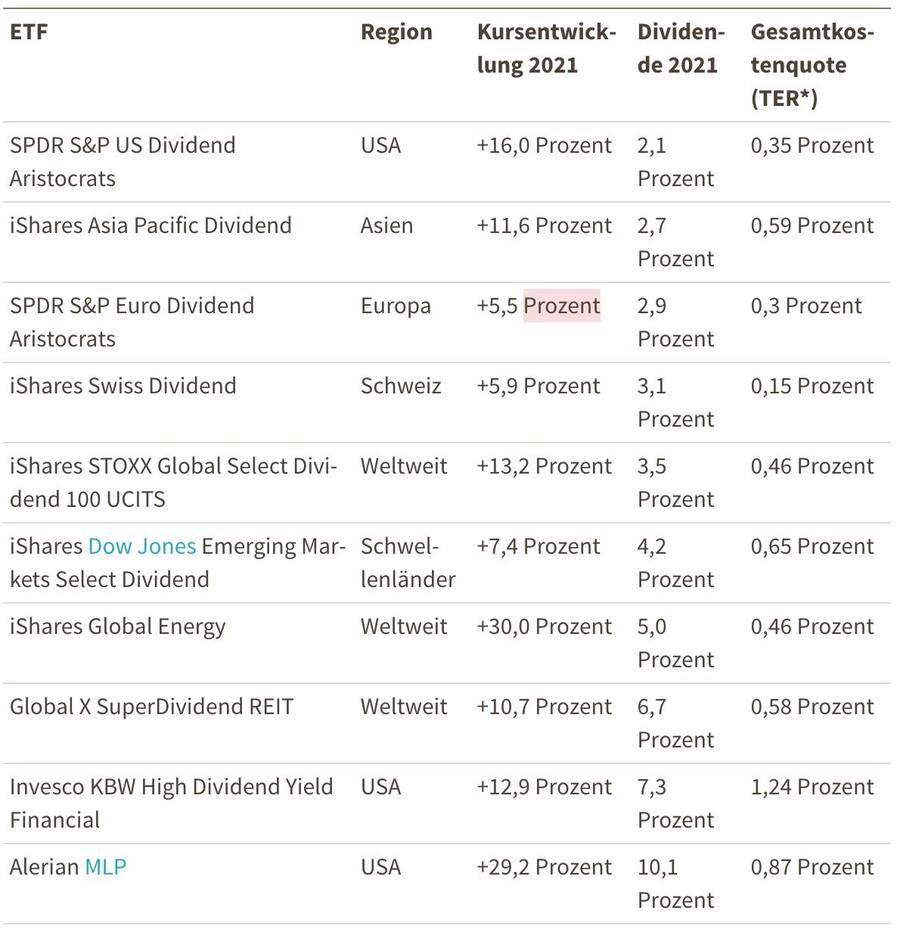This screenshot has height=929, width=900.
Task: Click the +30,0 Prozent price performance value
Action: tap(544, 627)
